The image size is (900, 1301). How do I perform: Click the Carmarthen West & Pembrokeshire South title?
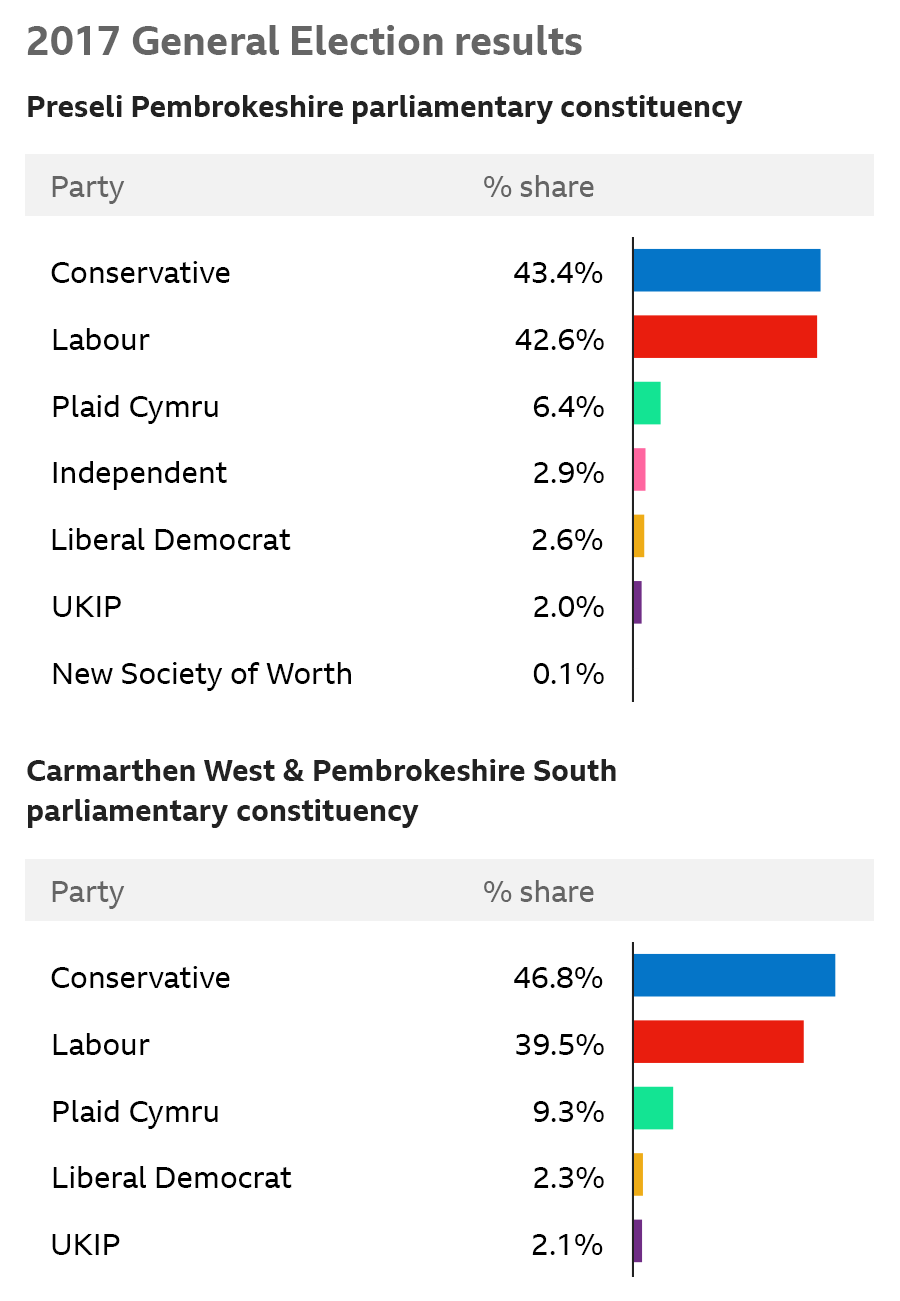point(321,791)
